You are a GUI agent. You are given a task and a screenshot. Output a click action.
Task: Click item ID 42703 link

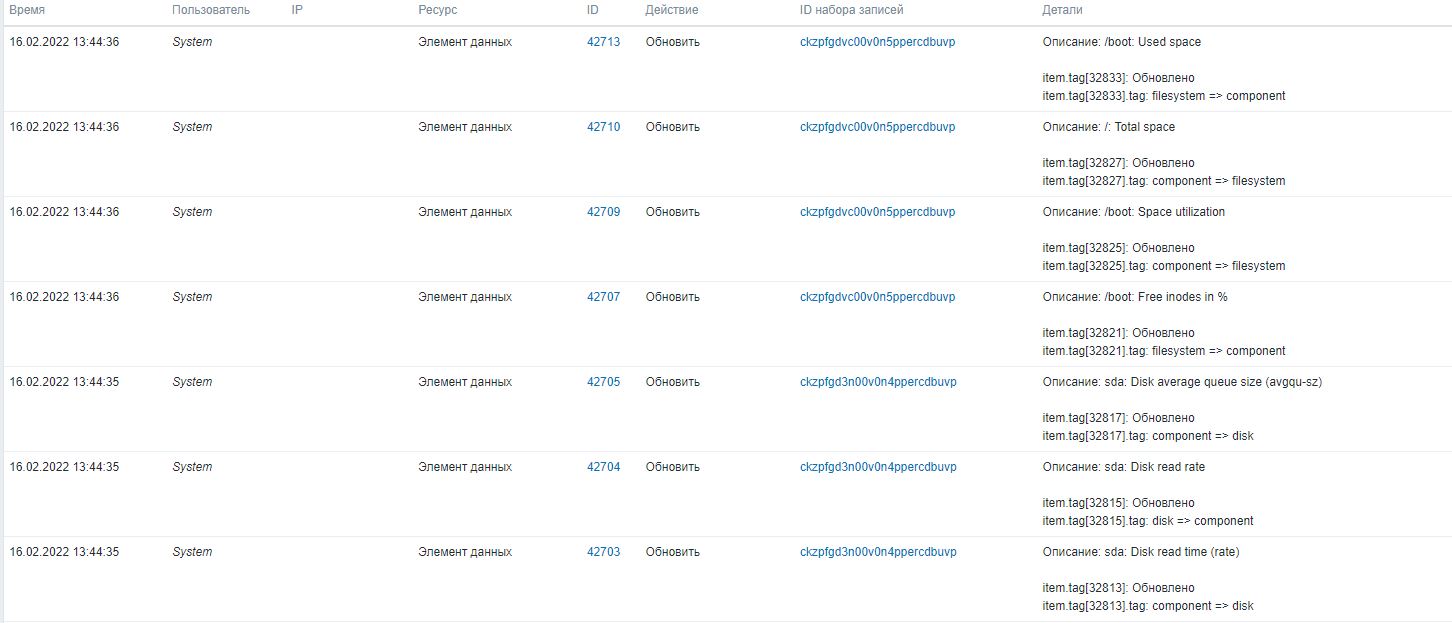pyautogui.click(x=603, y=552)
